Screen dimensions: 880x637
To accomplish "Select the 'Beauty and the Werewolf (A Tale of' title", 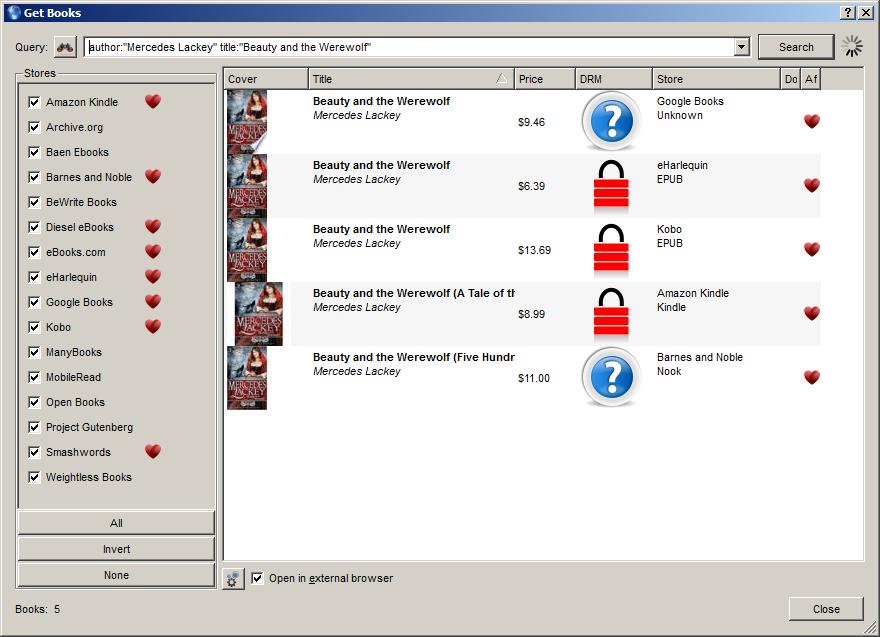I will 414,293.
